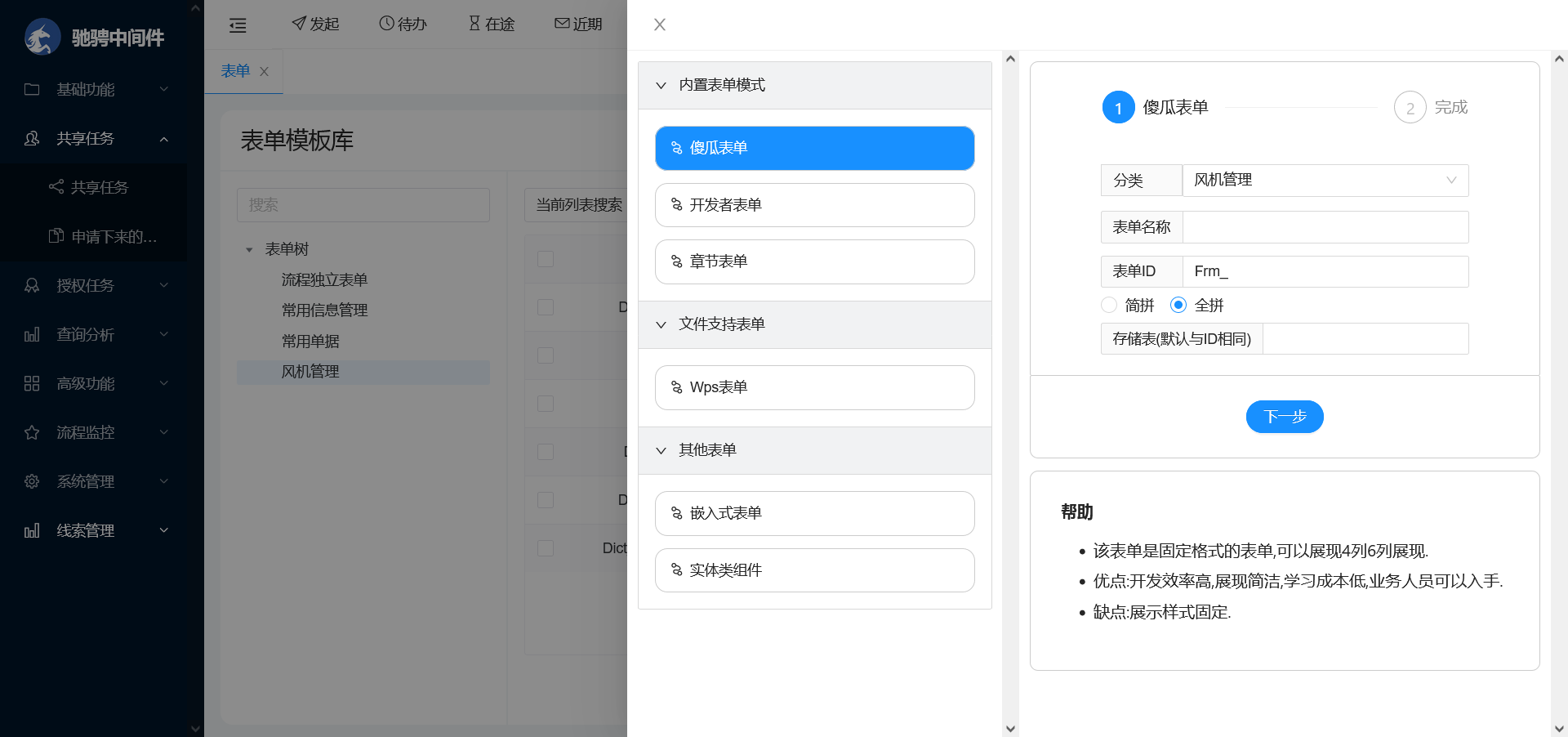The image size is (1568, 737).
Task: Select the 全拼 radio button
Action: tap(1178, 305)
